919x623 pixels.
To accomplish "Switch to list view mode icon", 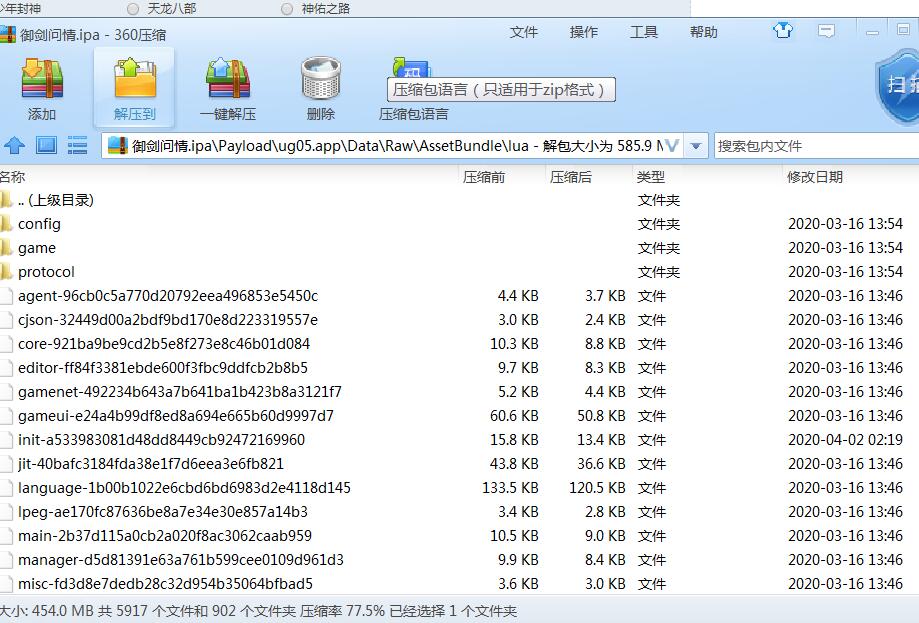I will coord(77,145).
